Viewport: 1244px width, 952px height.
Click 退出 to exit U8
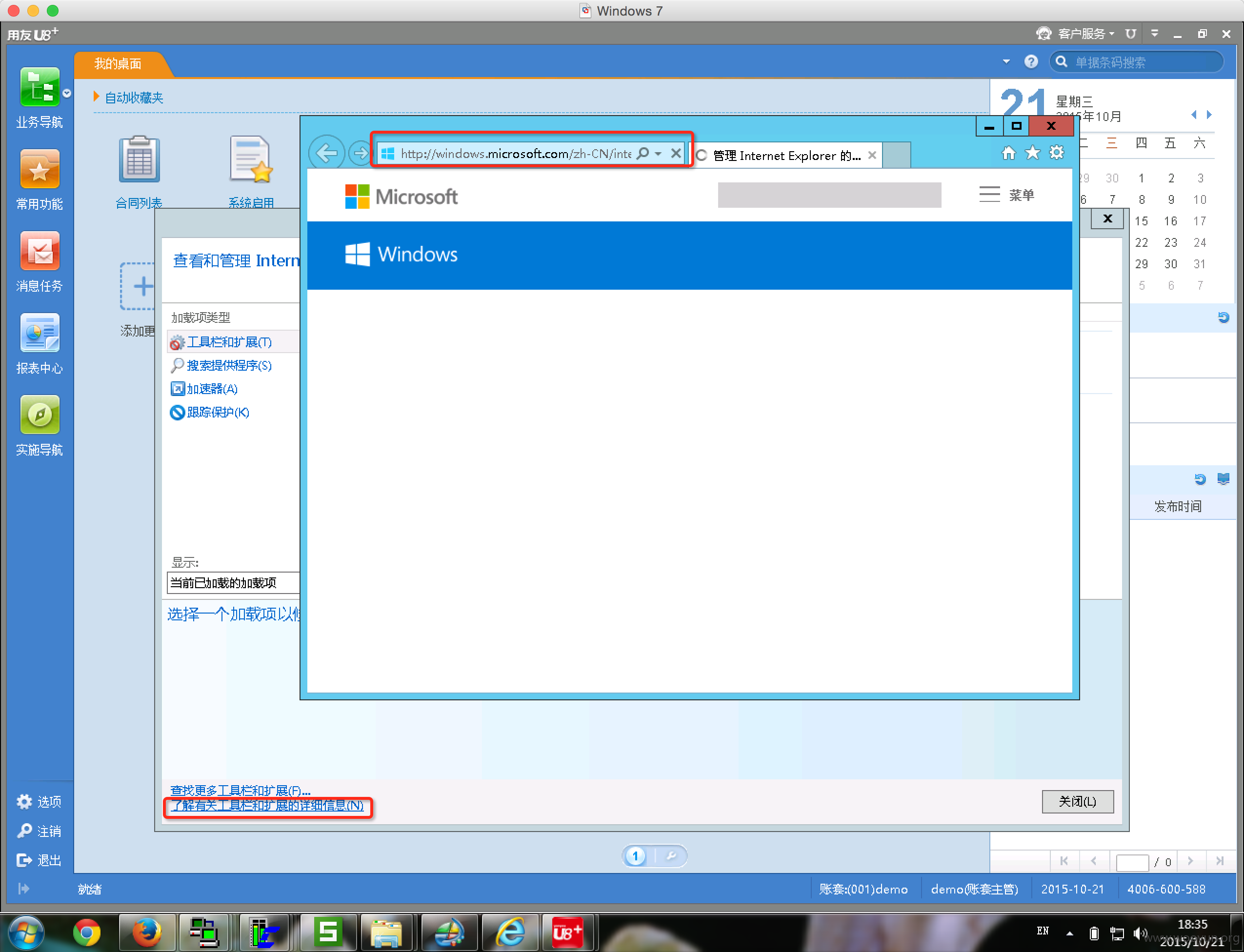point(39,860)
